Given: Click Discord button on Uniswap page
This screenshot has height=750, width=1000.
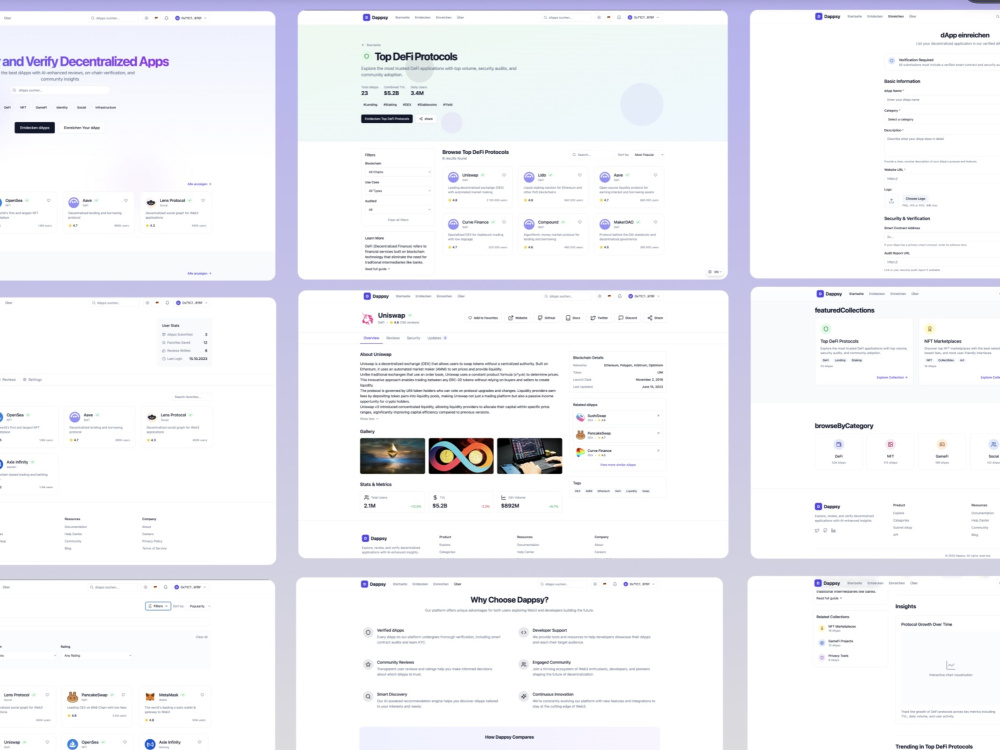Looking at the screenshot, I should click(x=628, y=318).
